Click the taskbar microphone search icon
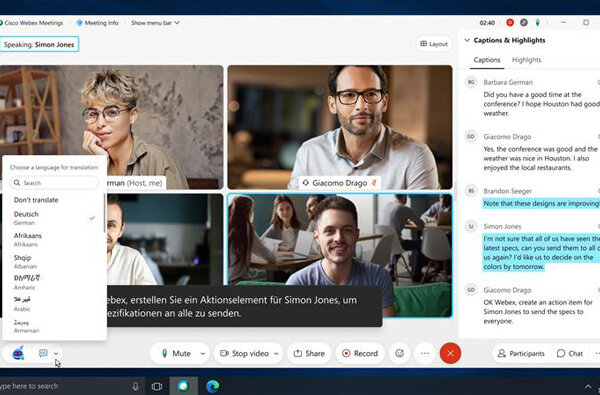 [135, 387]
